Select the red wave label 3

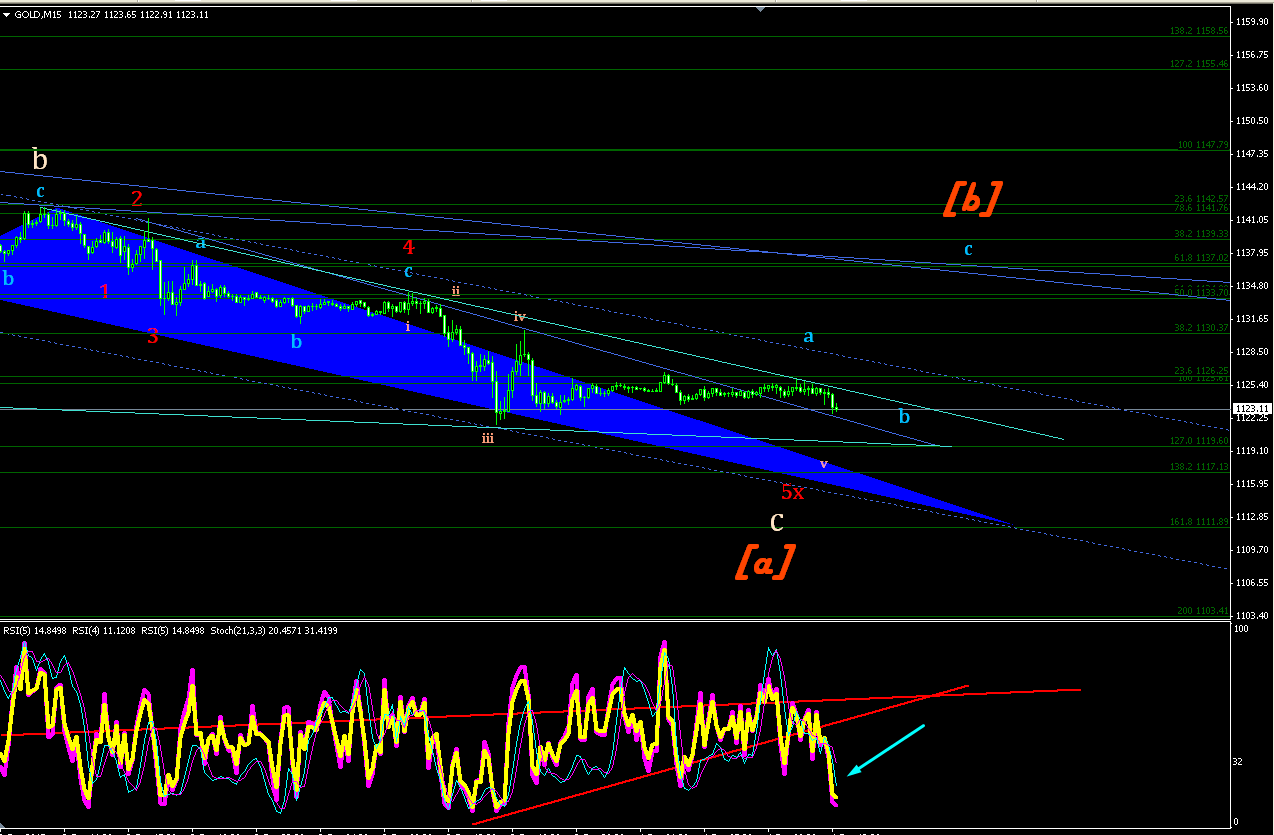click(152, 337)
